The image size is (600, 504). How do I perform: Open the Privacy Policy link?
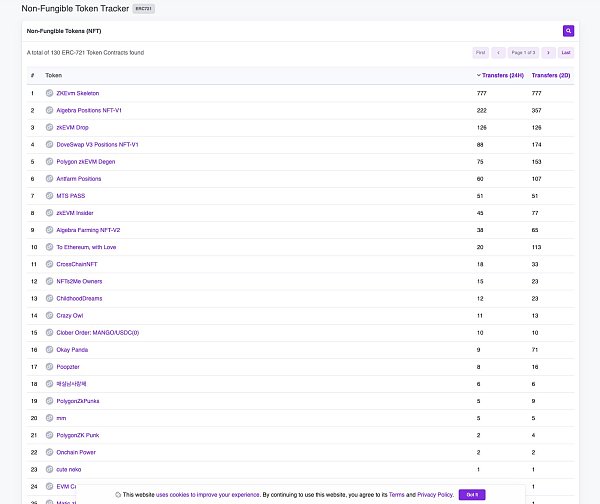pos(434,494)
